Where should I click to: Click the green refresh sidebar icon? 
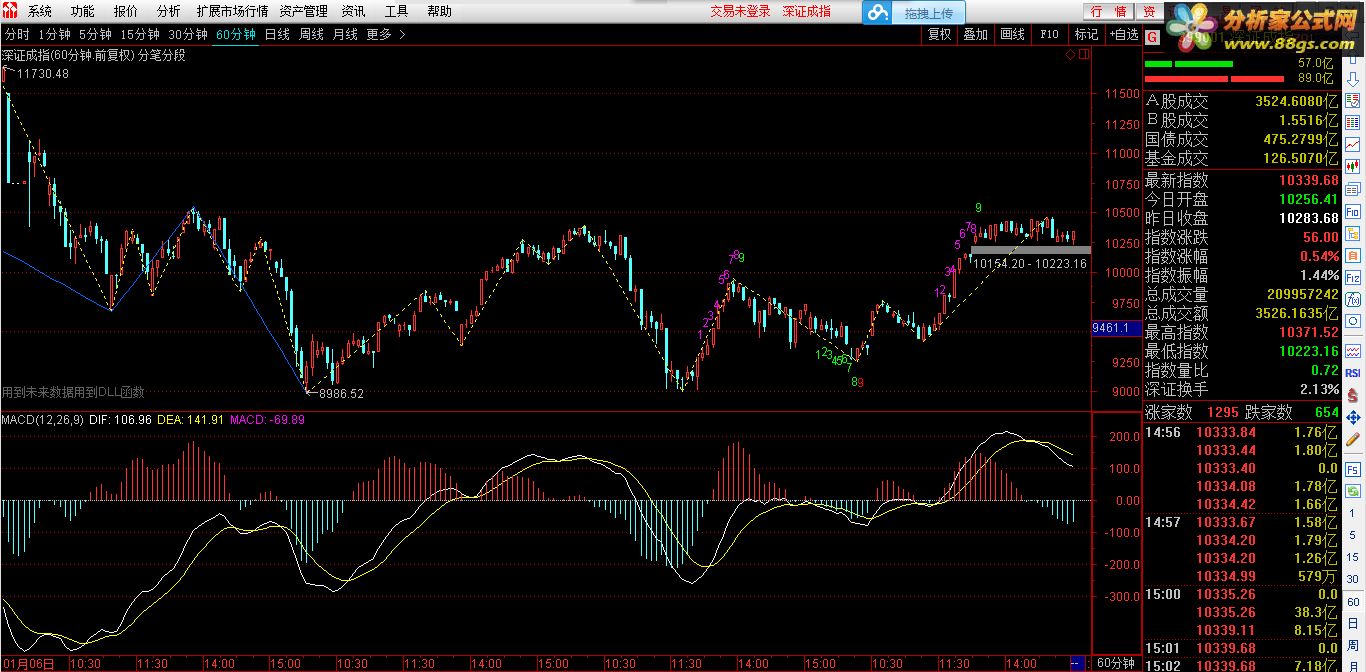tap(1352, 491)
